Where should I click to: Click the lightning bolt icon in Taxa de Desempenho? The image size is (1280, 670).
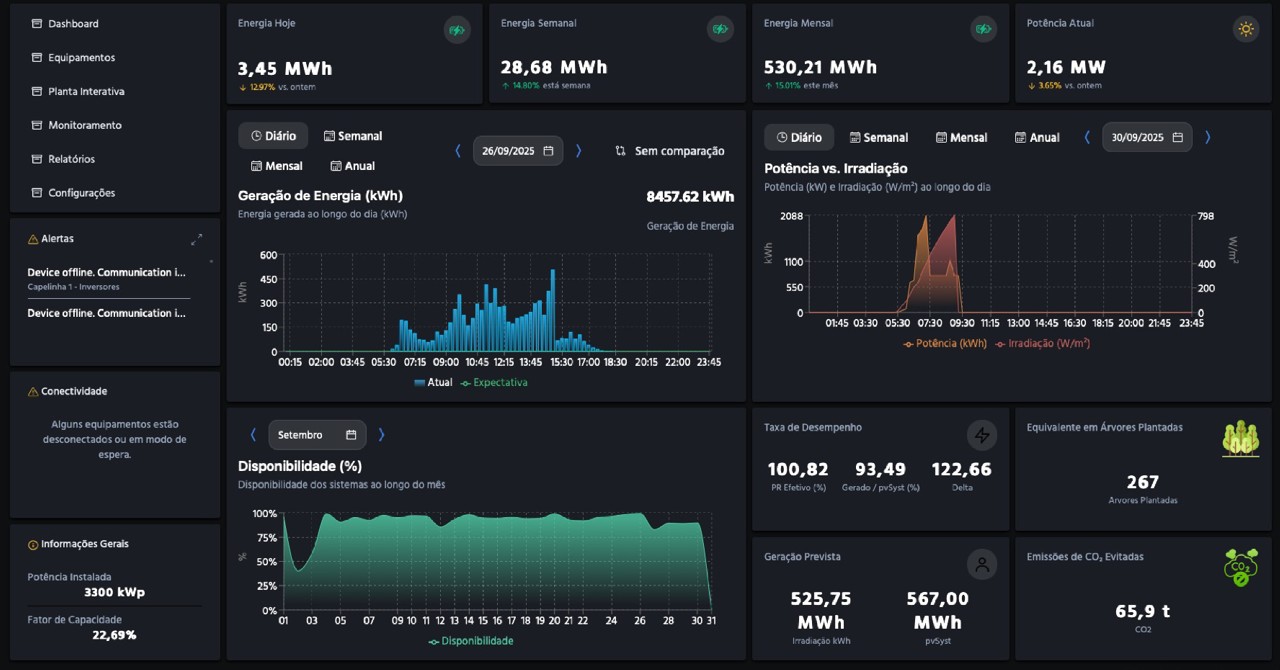point(981,435)
